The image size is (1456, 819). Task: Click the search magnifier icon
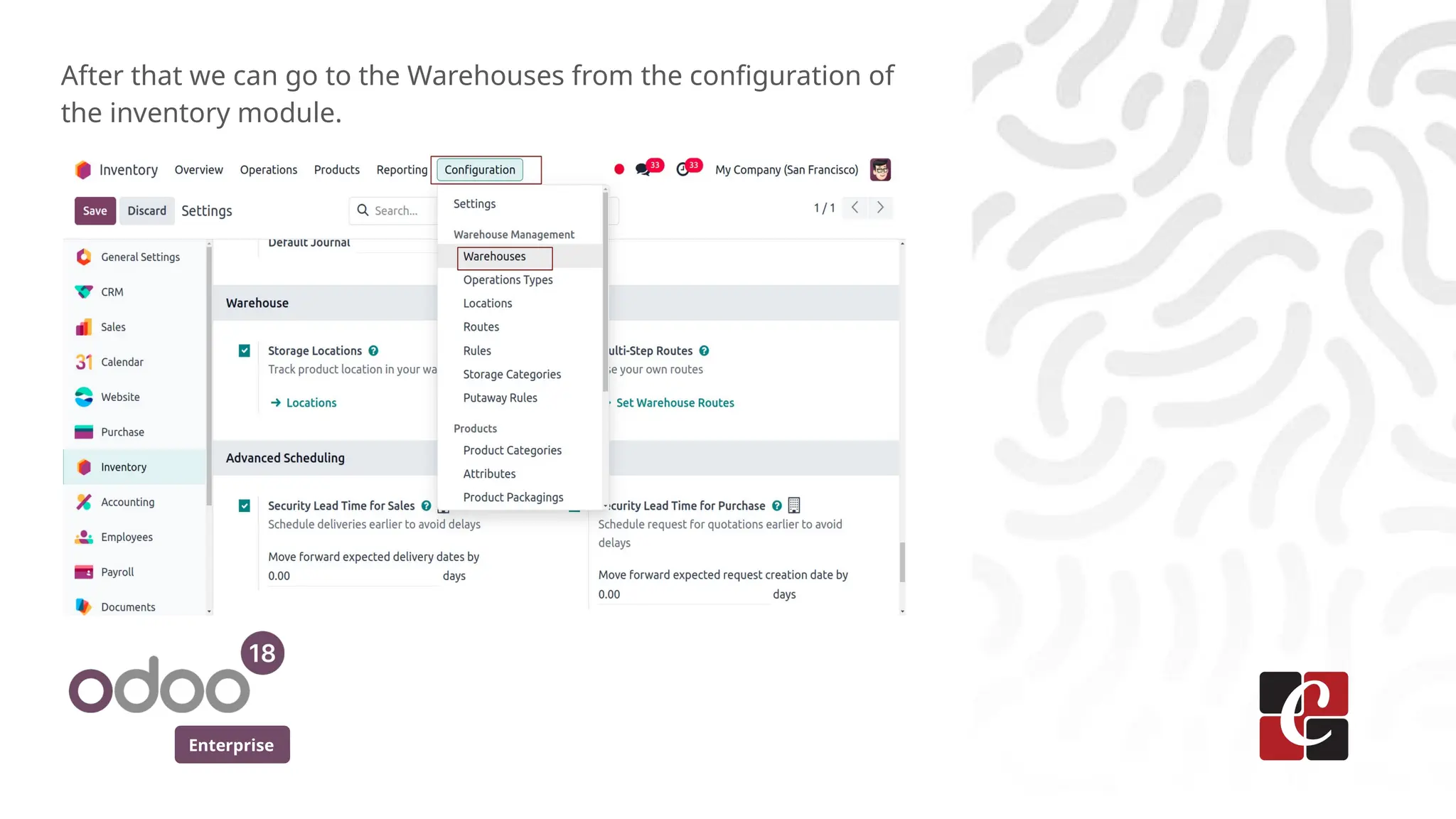click(x=363, y=210)
